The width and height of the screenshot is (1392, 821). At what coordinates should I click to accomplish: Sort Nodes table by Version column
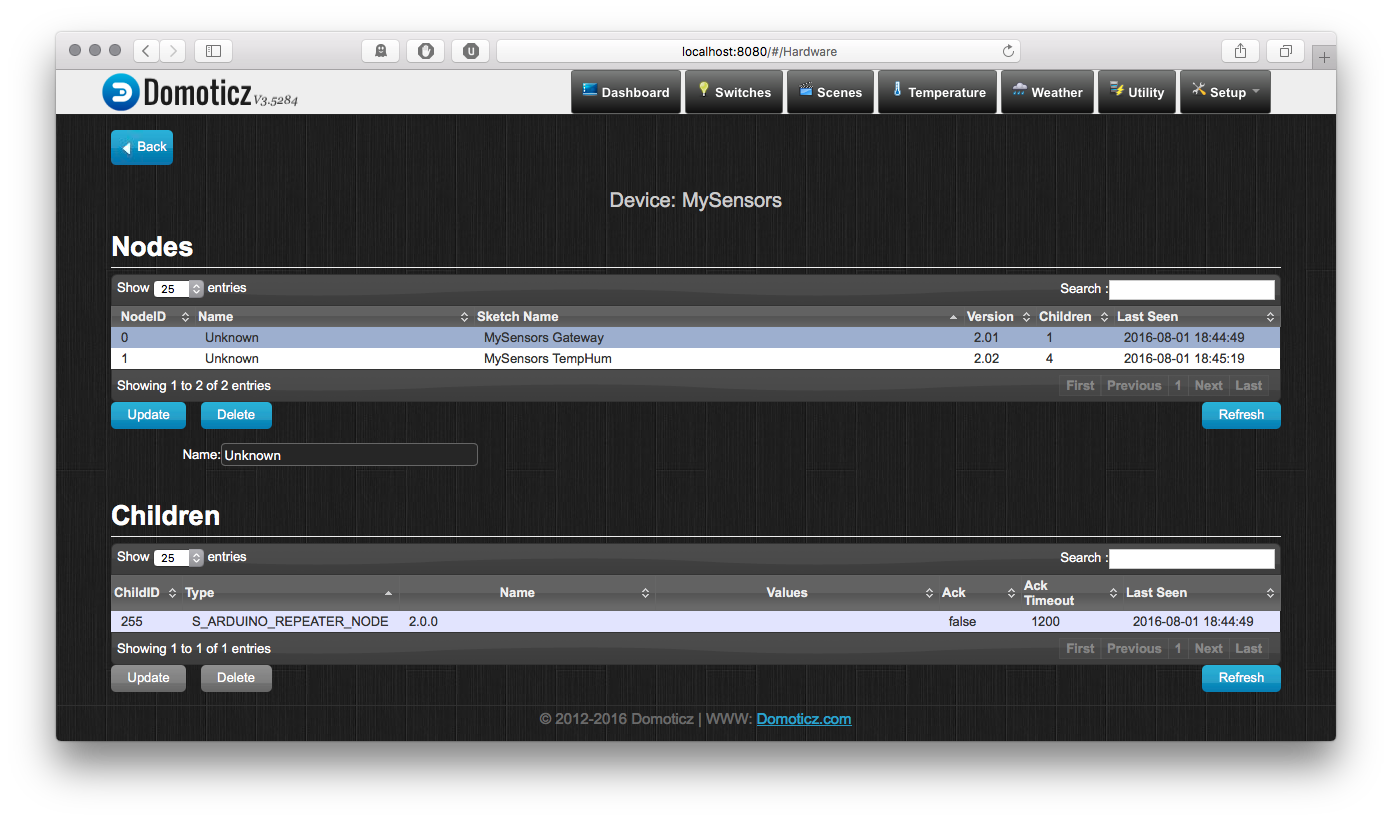click(997, 317)
